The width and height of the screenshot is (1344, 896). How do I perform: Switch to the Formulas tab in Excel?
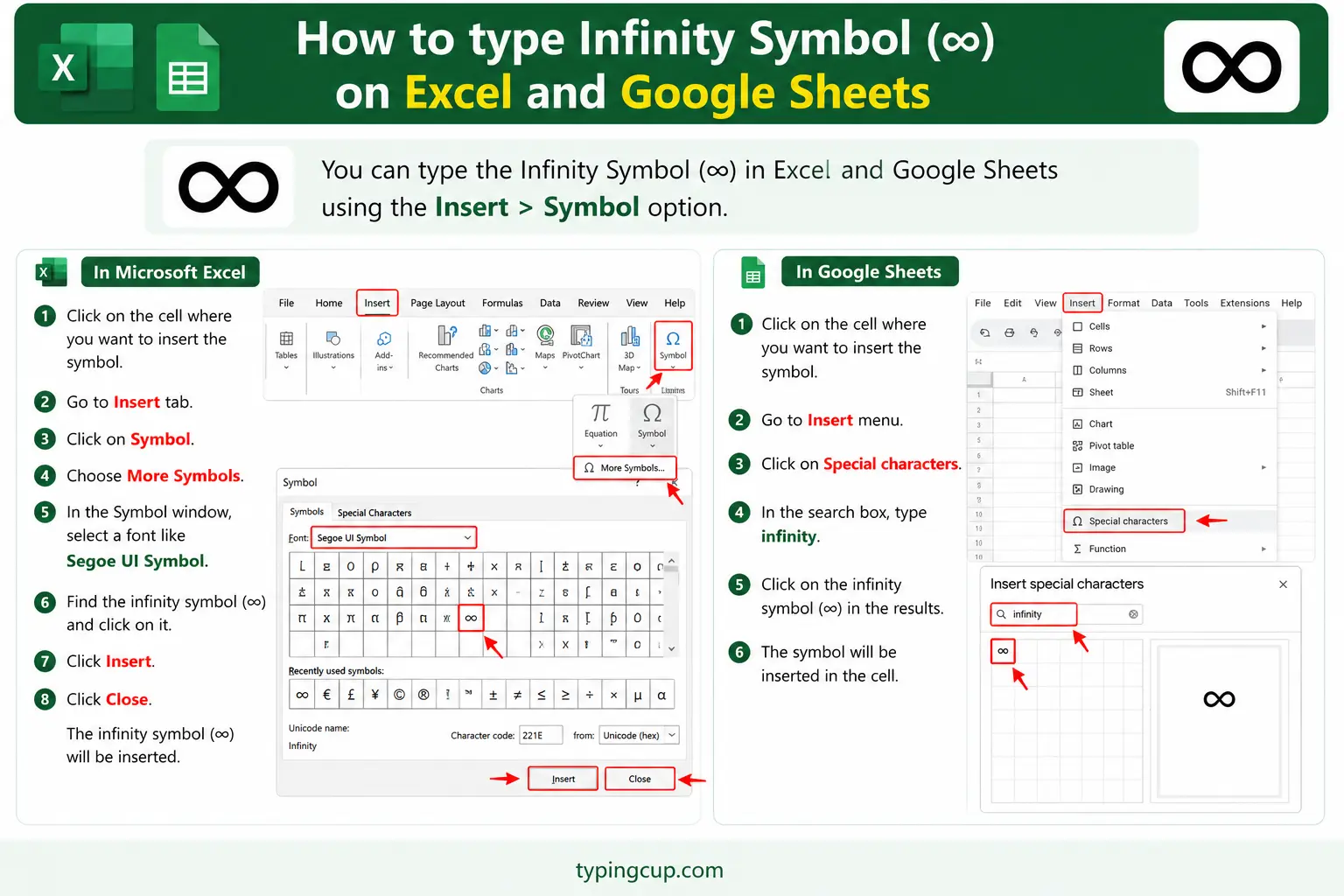click(x=502, y=303)
